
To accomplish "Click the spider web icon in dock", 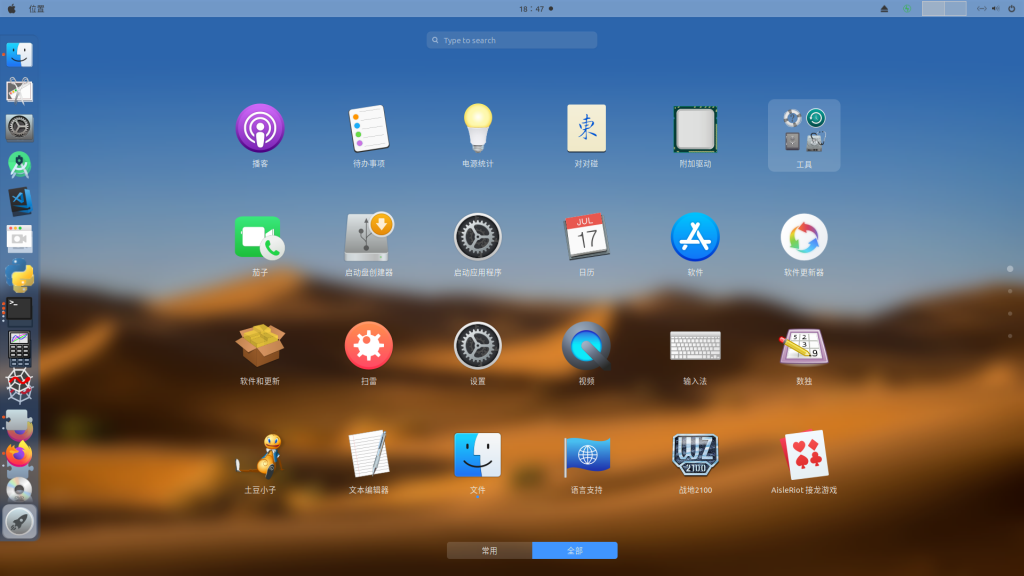I will pos(19,385).
